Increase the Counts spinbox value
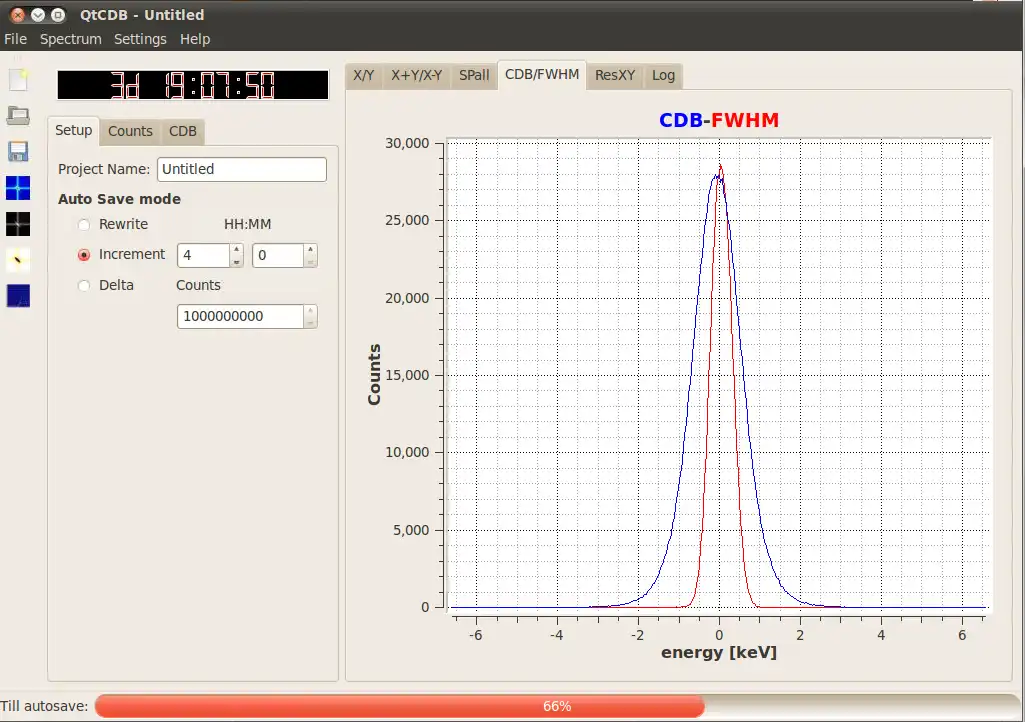The width and height of the screenshot is (1025, 722). 311,310
